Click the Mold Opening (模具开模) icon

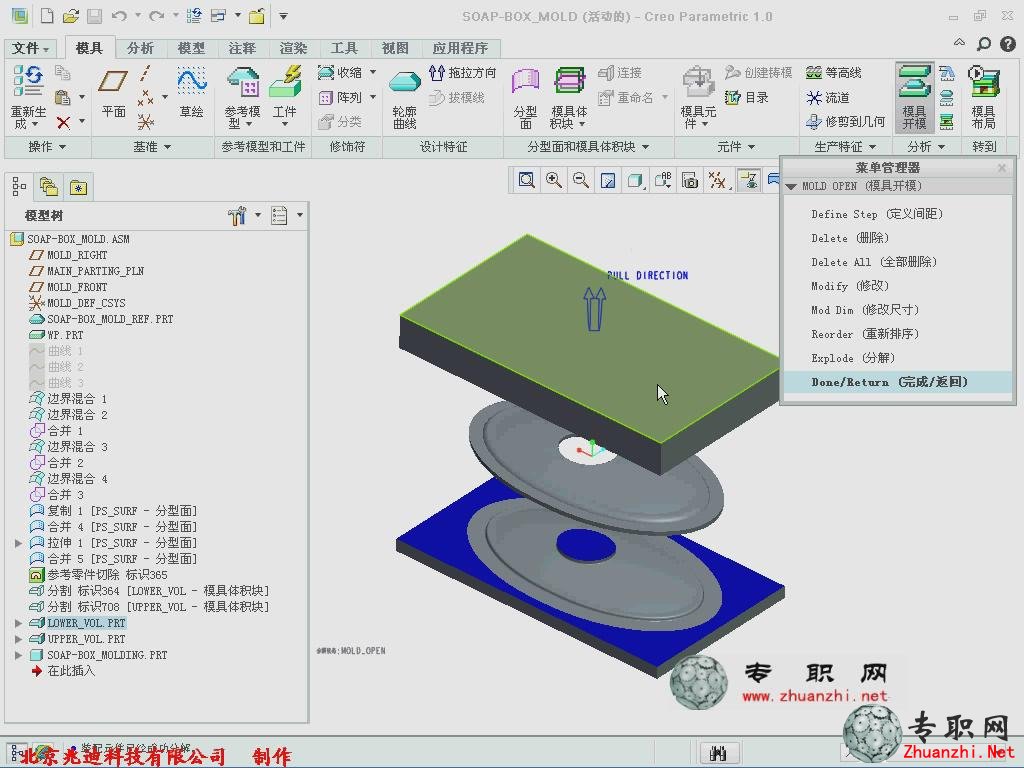pos(914,98)
